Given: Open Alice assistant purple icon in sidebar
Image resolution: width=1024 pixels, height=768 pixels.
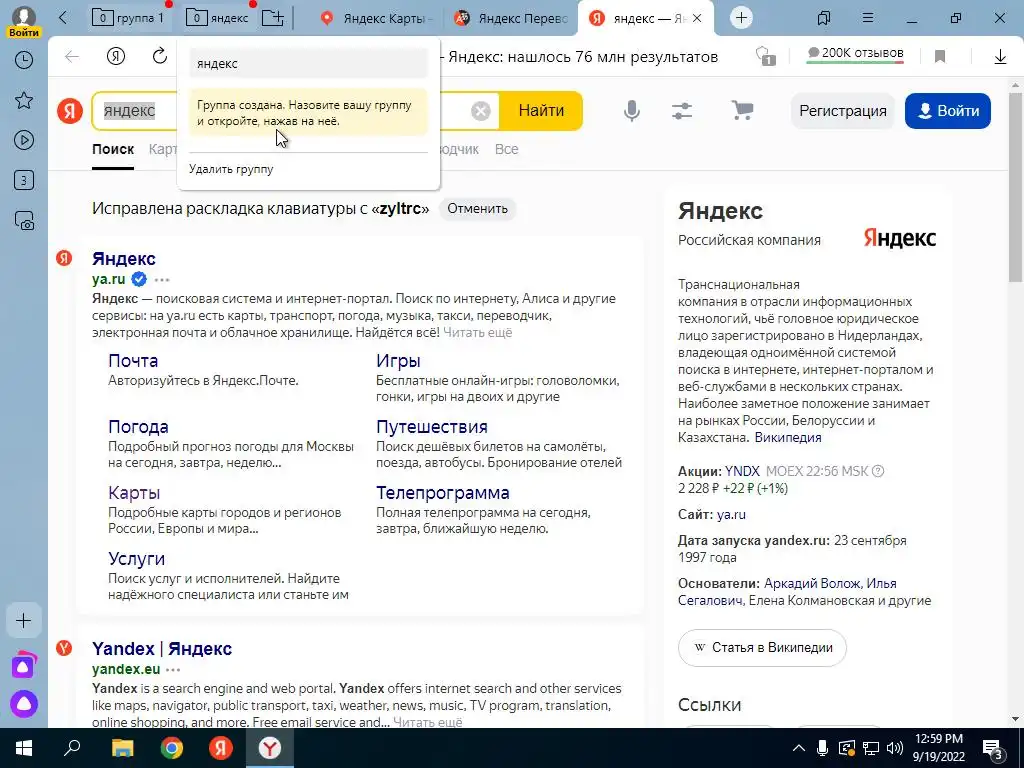Looking at the screenshot, I should (24, 704).
